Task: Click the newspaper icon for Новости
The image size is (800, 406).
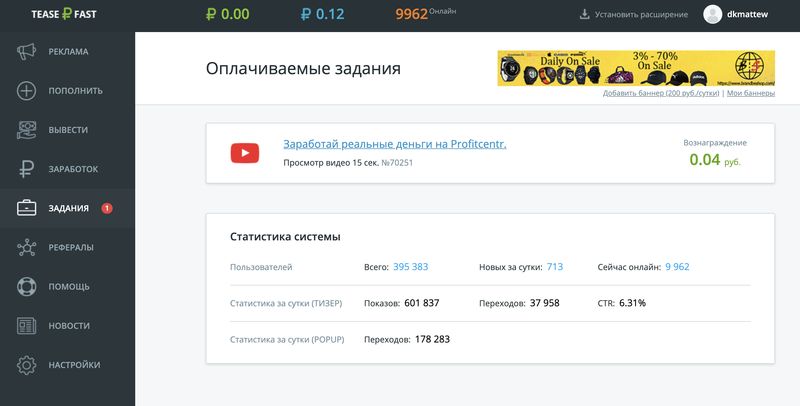Action: [x=27, y=326]
